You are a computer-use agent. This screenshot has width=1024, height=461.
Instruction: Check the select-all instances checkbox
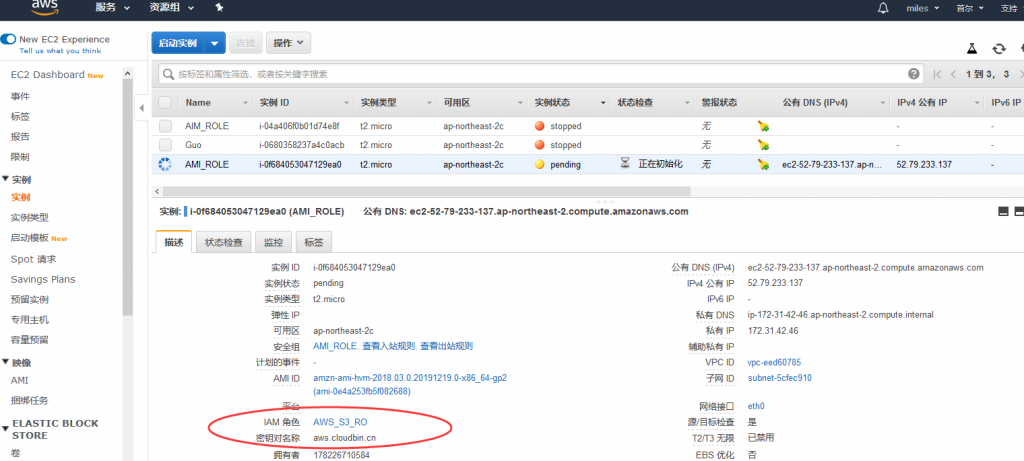pos(165,103)
